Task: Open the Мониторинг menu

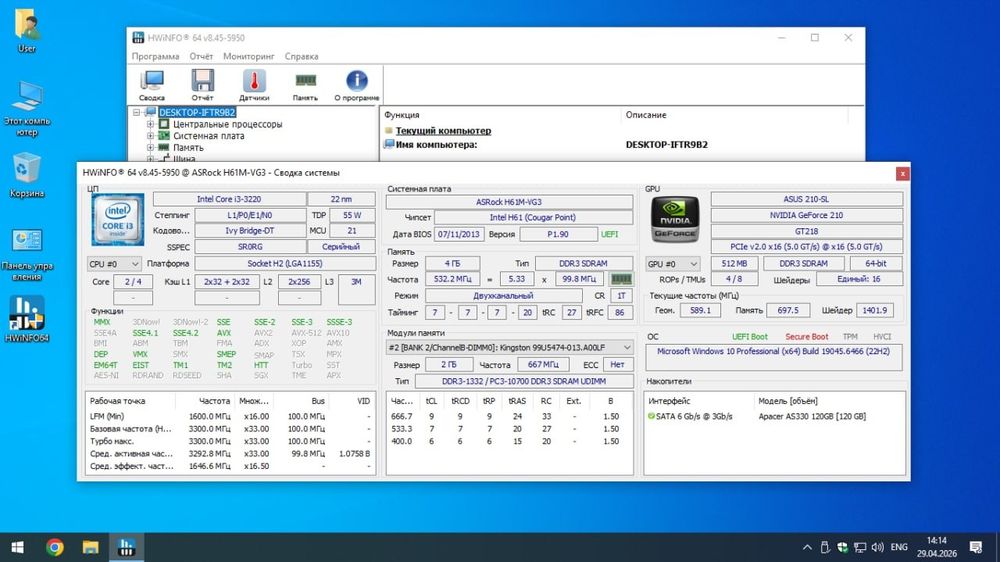Action: pyautogui.click(x=248, y=57)
